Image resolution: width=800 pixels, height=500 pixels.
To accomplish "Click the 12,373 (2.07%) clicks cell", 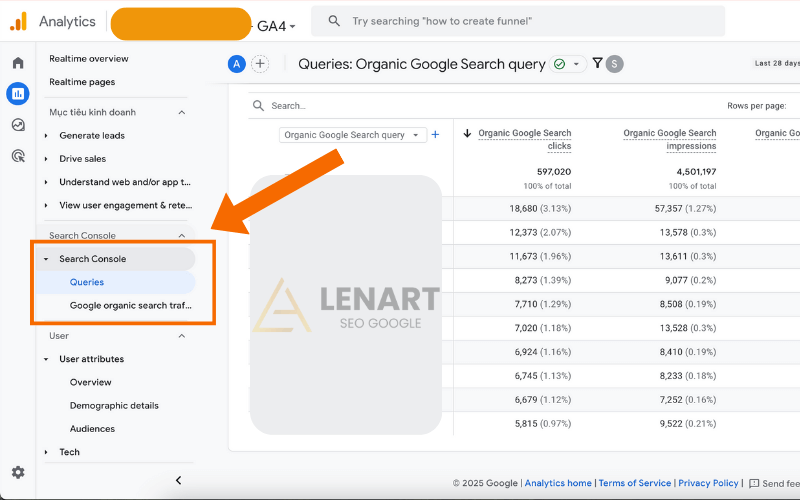I will pyautogui.click(x=540, y=233).
